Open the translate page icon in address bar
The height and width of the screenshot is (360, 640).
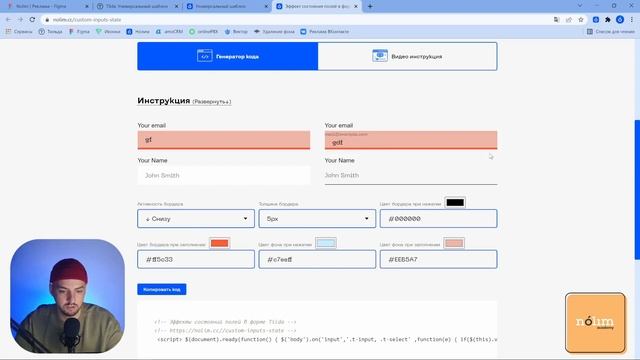point(556,20)
